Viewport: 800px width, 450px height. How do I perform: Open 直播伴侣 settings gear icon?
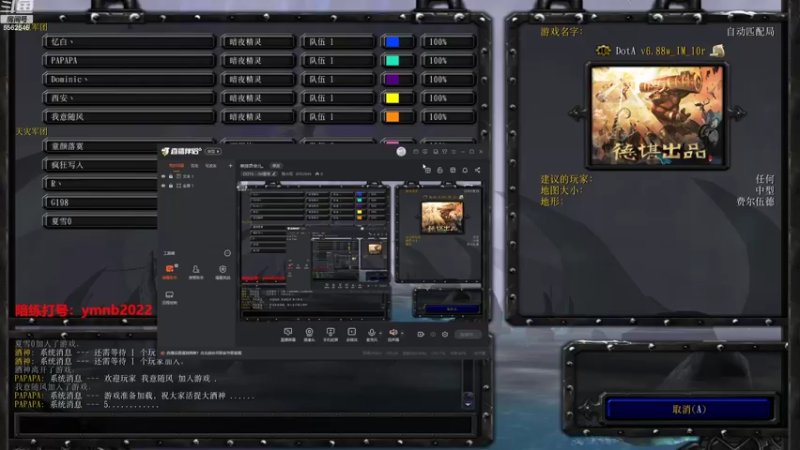445,334
